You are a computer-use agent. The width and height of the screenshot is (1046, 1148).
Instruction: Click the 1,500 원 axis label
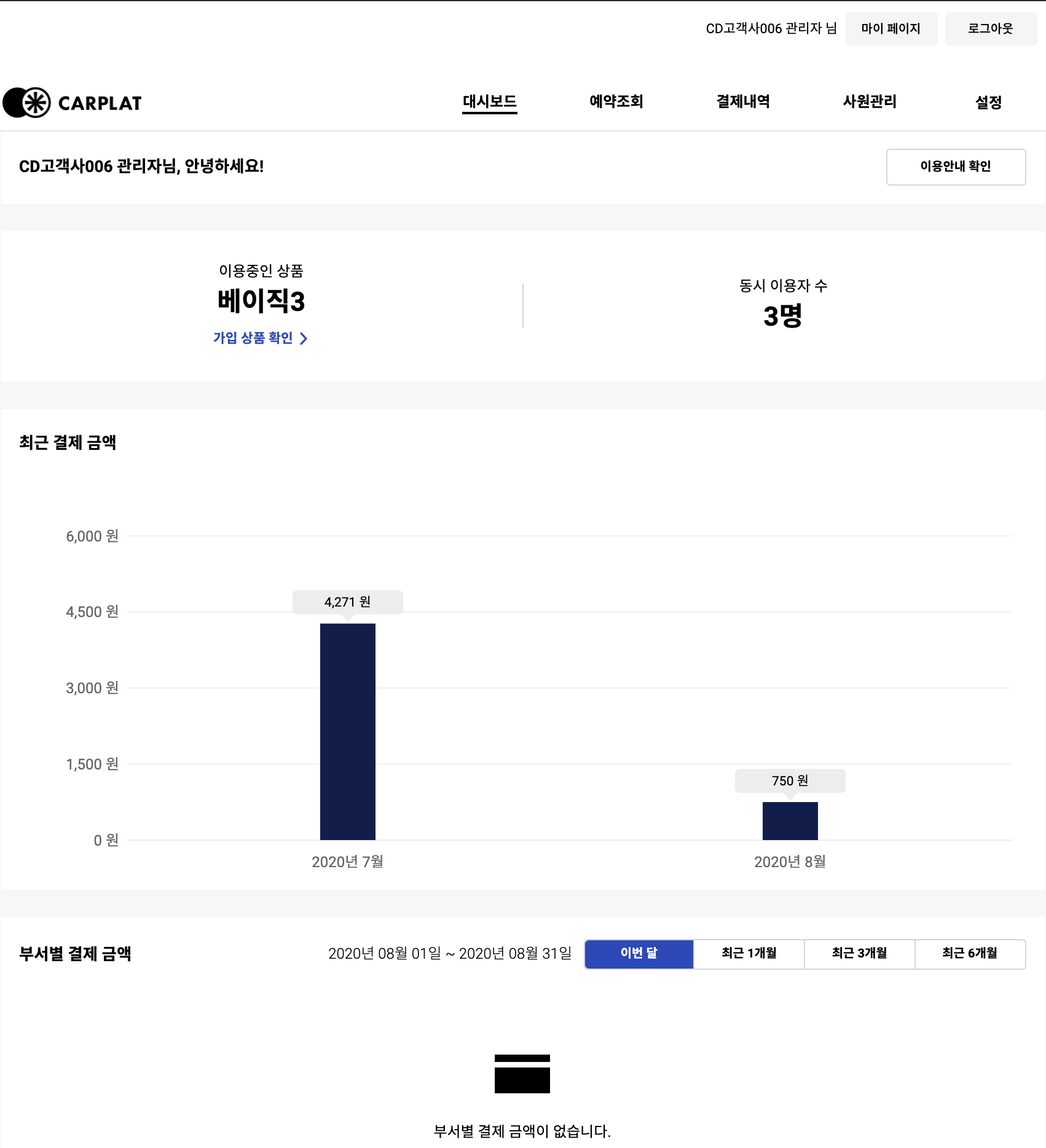[x=92, y=765]
